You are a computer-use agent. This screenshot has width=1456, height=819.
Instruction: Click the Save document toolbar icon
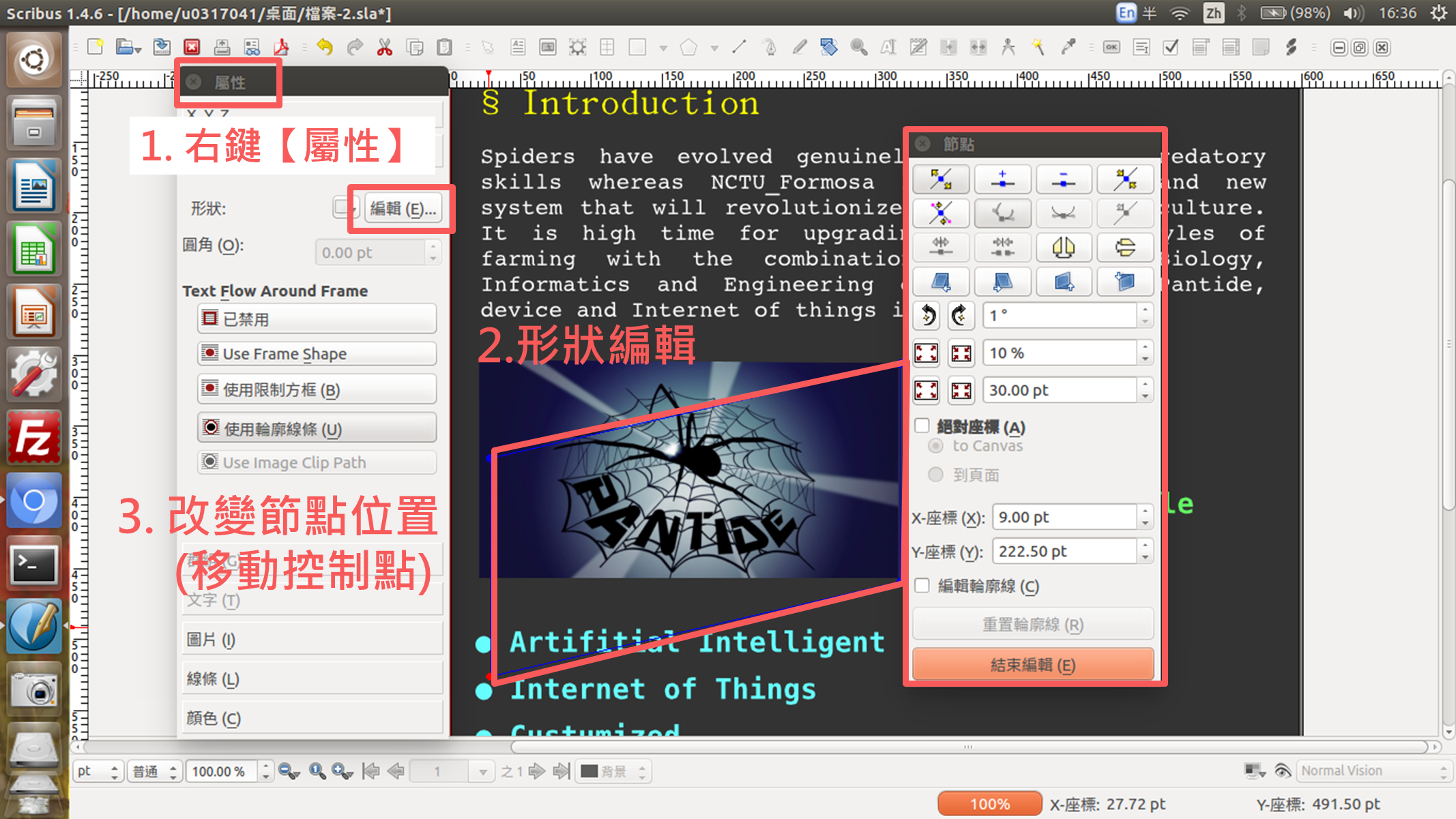(x=162, y=47)
